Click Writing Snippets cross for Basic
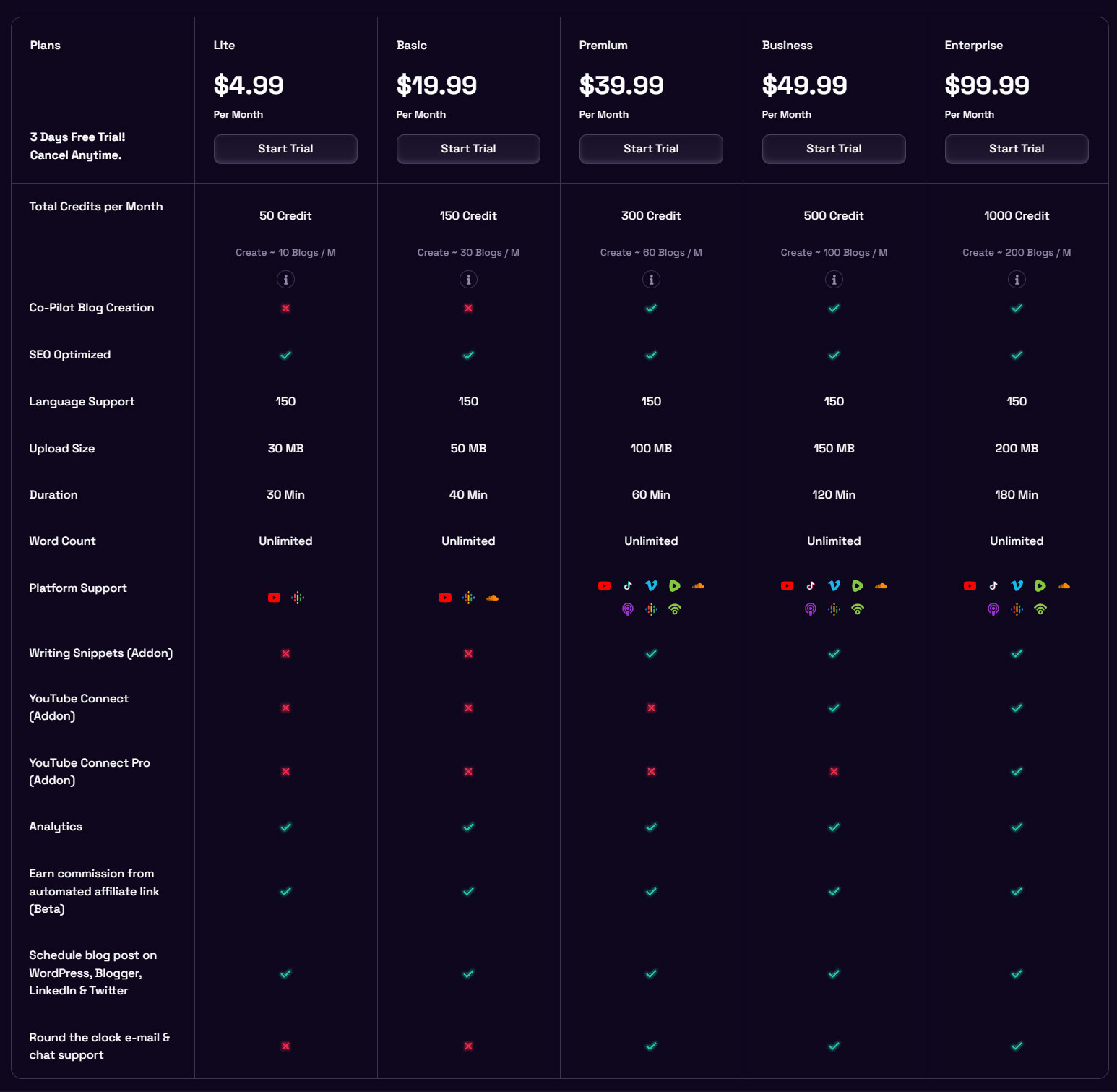 point(468,654)
